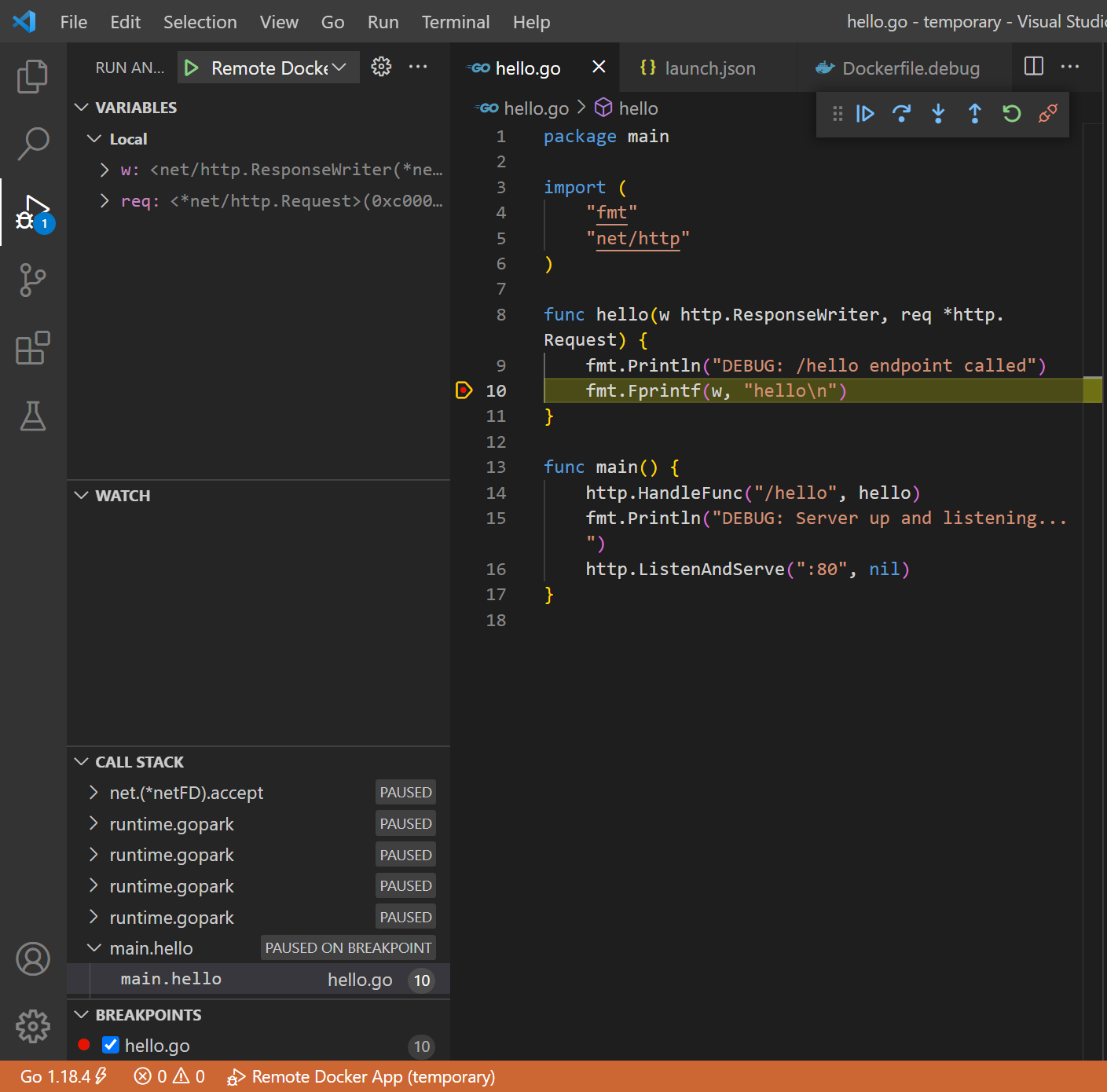
Task: Open errors and warnings status item
Action: click(x=169, y=1076)
